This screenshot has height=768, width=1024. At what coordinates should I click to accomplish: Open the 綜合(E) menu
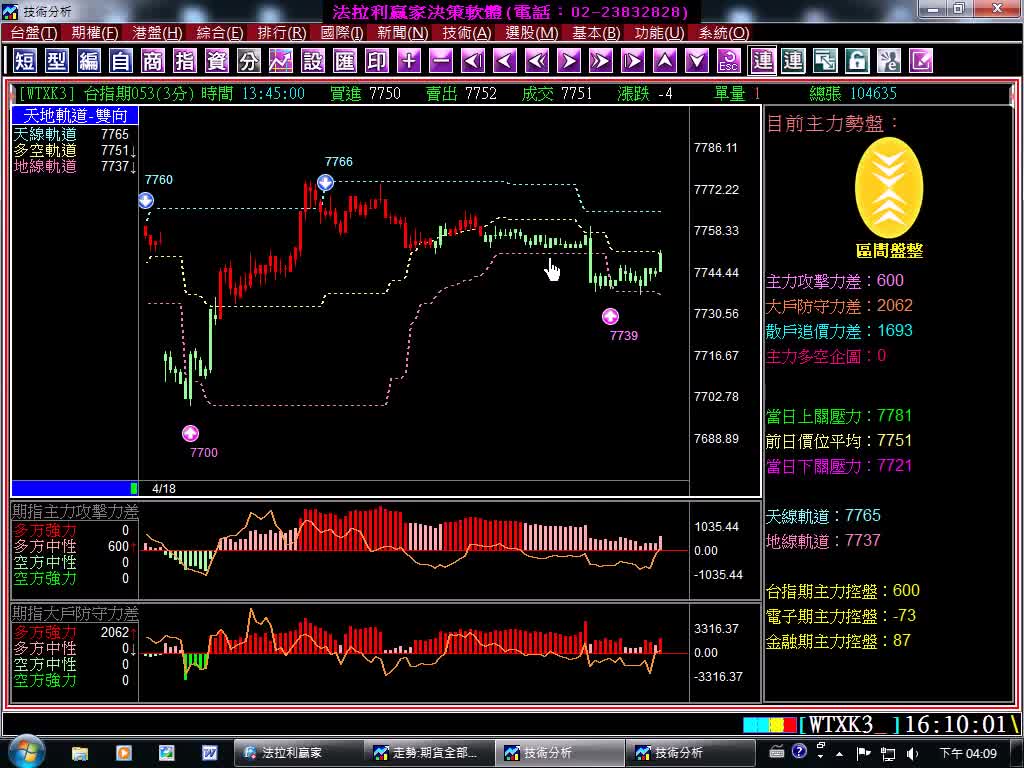219,33
